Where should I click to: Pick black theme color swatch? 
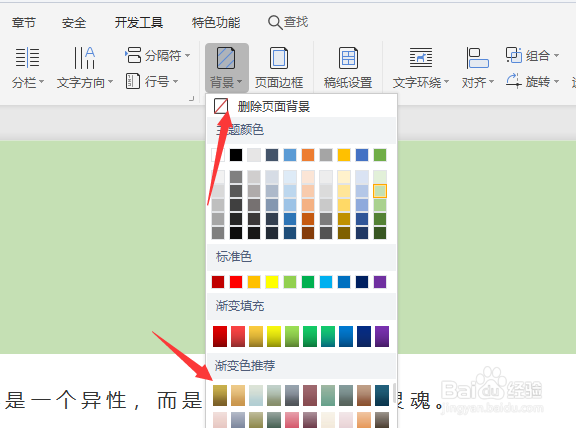pyautogui.click(x=236, y=155)
